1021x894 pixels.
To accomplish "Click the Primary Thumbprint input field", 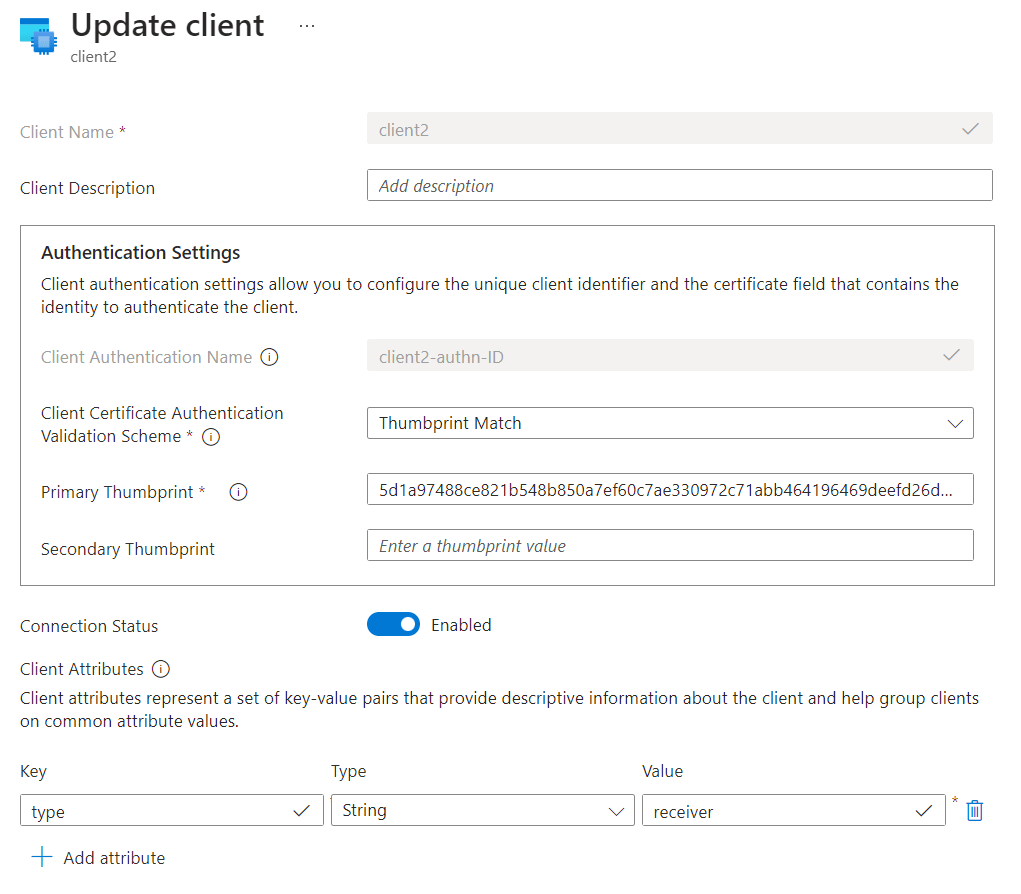I will [x=669, y=490].
